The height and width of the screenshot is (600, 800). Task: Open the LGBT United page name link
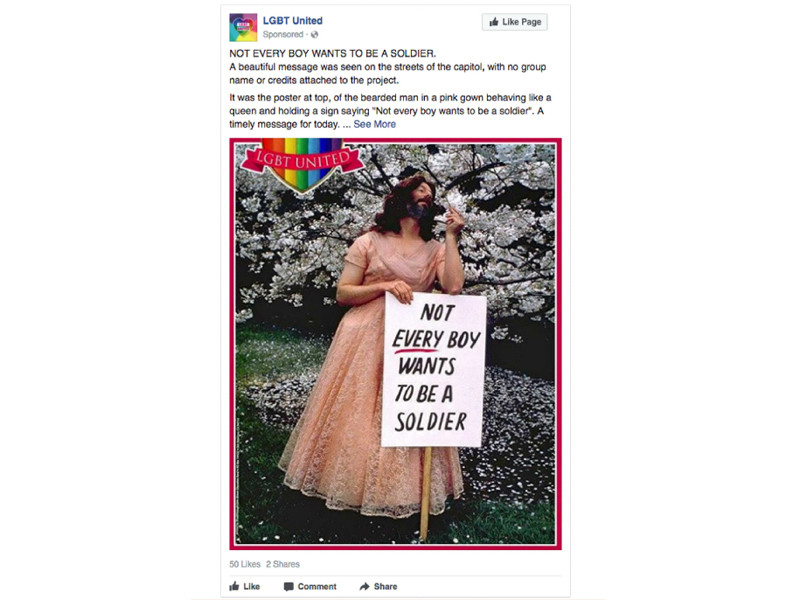click(292, 21)
